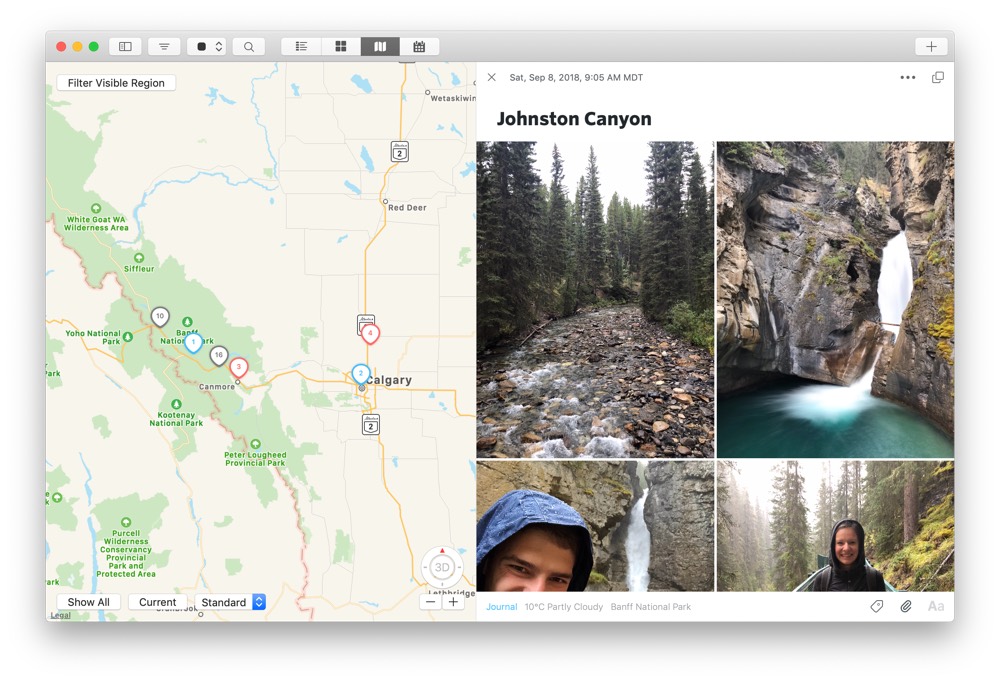
Task: Switch to list view
Action: pyautogui.click(x=302, y=47)
